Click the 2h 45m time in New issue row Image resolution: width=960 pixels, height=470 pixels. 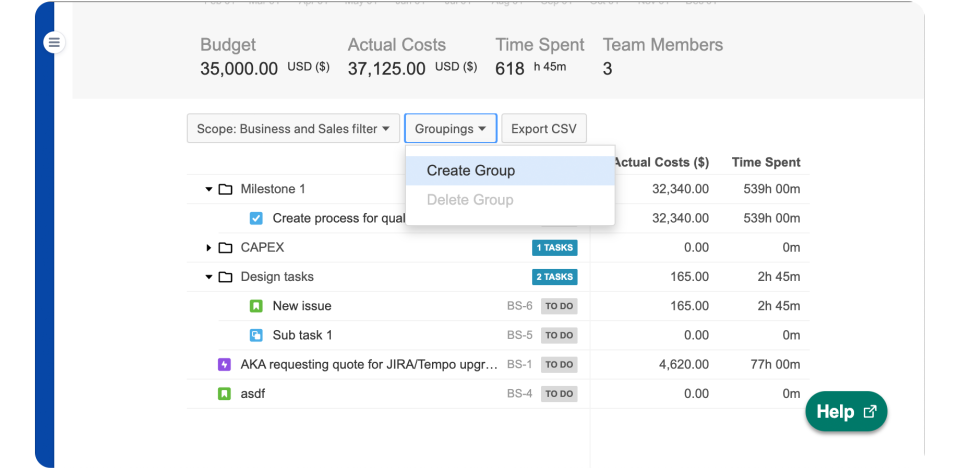(x=779, y=306)
